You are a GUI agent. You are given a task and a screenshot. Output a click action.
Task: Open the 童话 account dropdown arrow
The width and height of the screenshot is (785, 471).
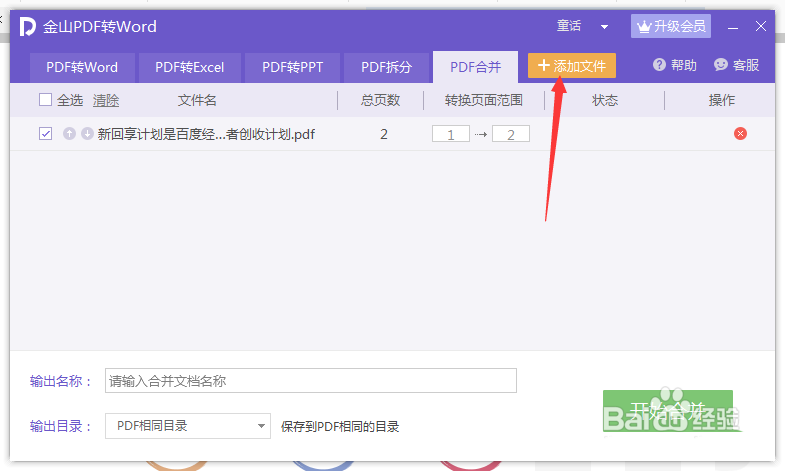pos(604,27)
